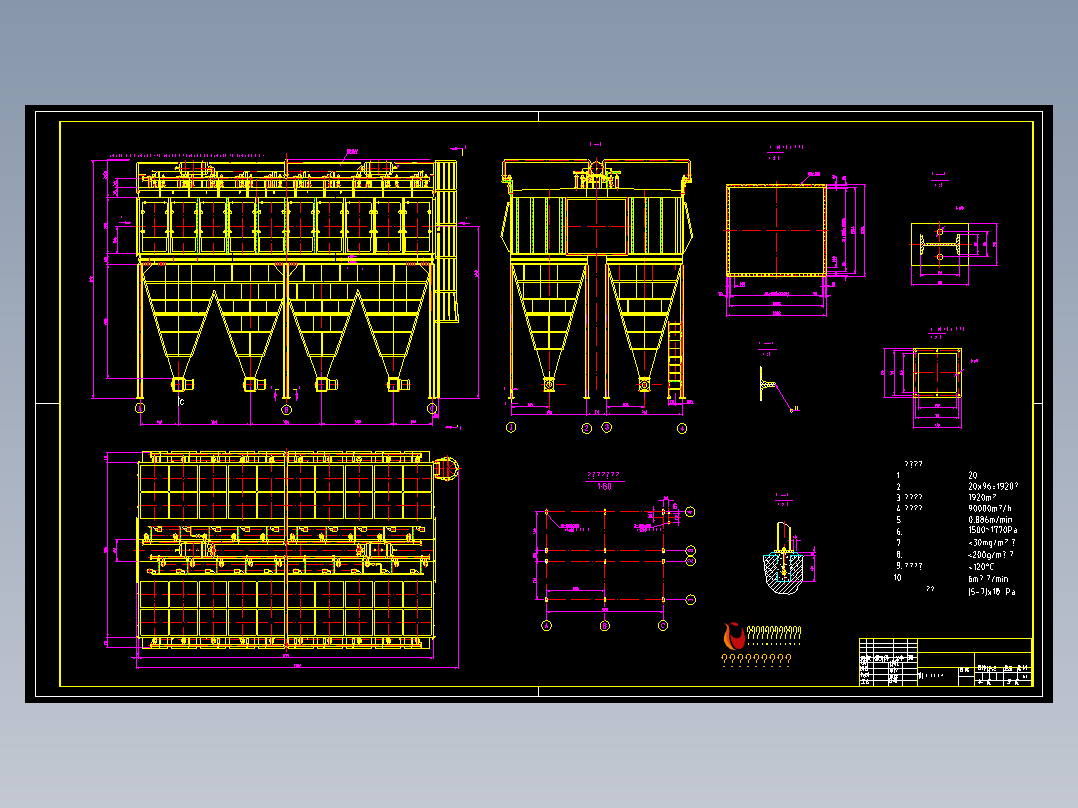Select the "90000m?/h" value in the spec list
Screen dimensions: 1078x808
(x=990, y=508)
